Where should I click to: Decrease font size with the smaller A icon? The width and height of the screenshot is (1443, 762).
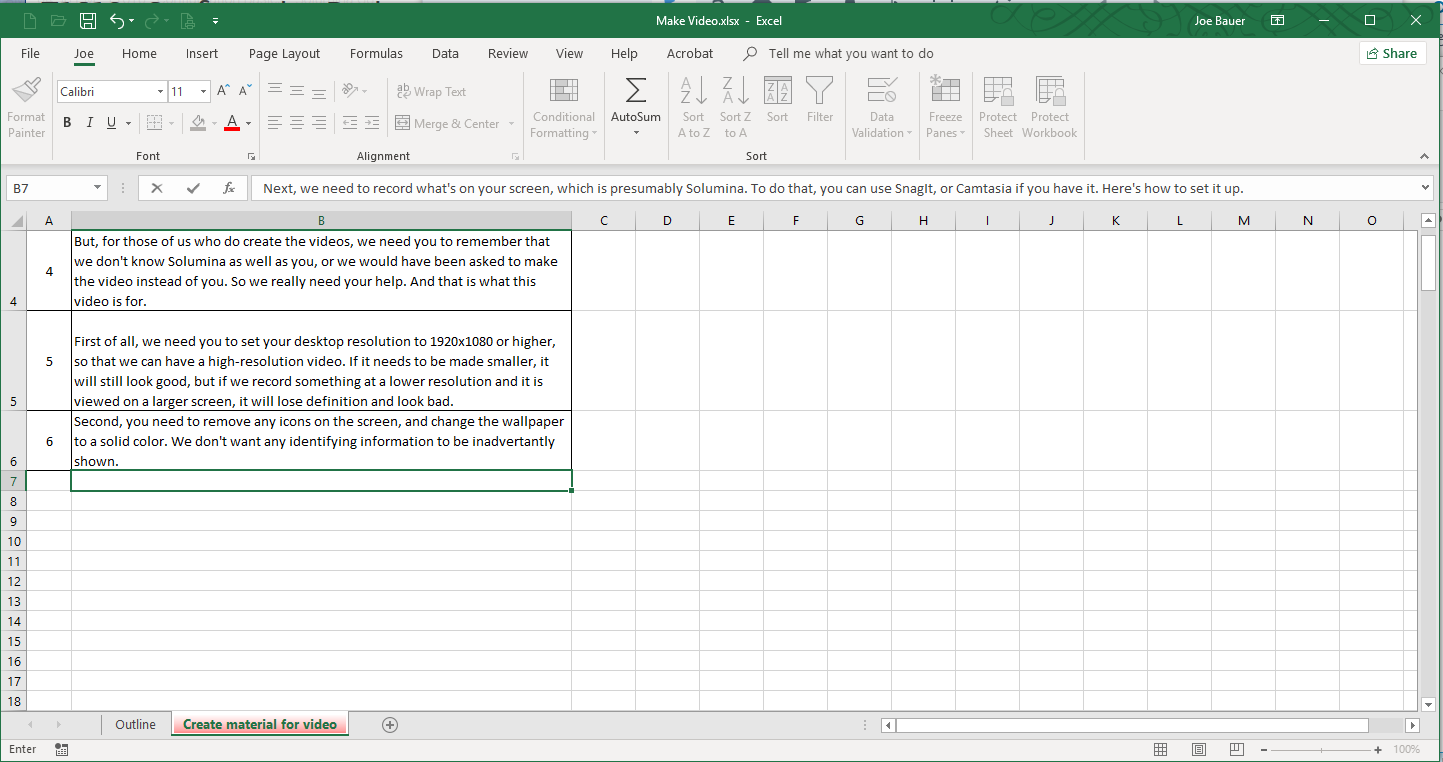pos(245,91)
